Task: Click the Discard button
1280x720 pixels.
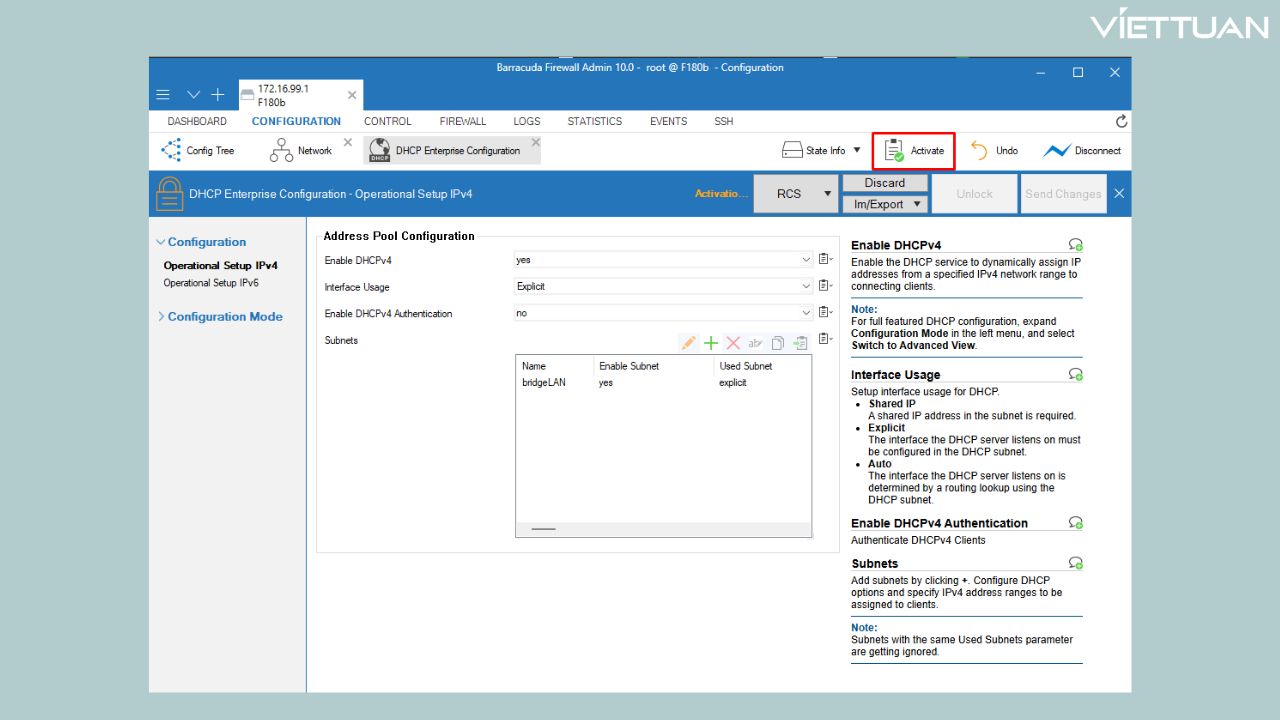Action: pyautogui.click(x=885, y=183)
